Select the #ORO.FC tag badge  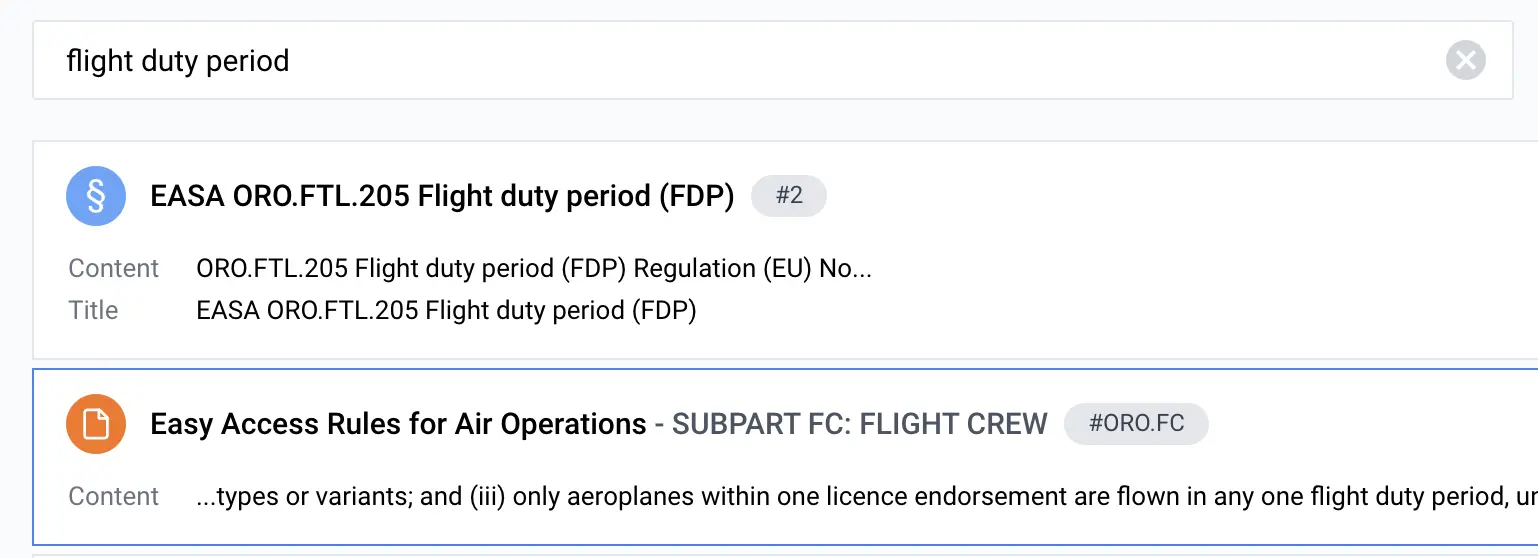point(1136,424)
